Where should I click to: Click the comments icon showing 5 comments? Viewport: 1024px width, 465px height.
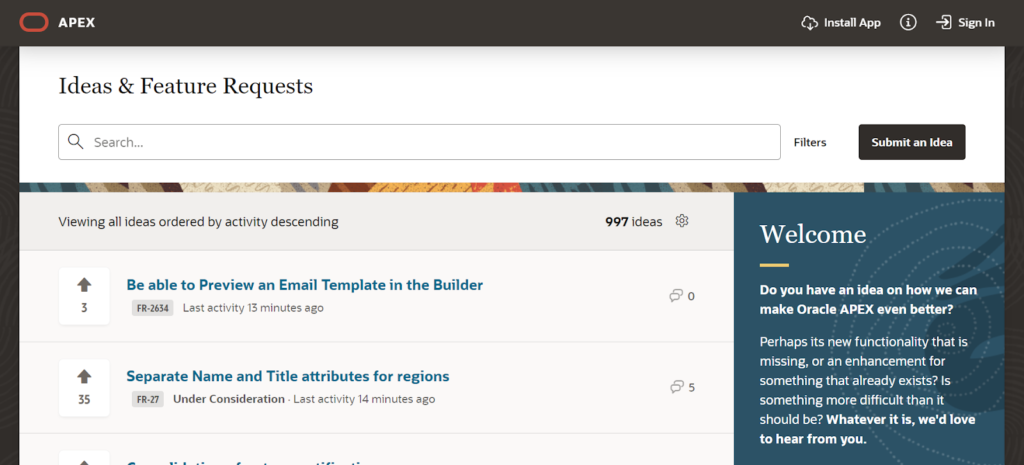(x=676, y=387)
